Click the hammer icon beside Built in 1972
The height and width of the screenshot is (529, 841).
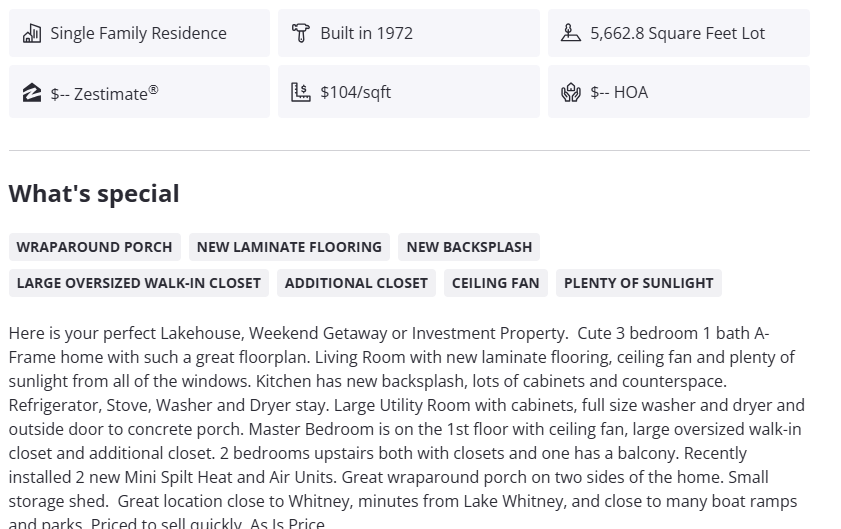click(x=301, y=33)
